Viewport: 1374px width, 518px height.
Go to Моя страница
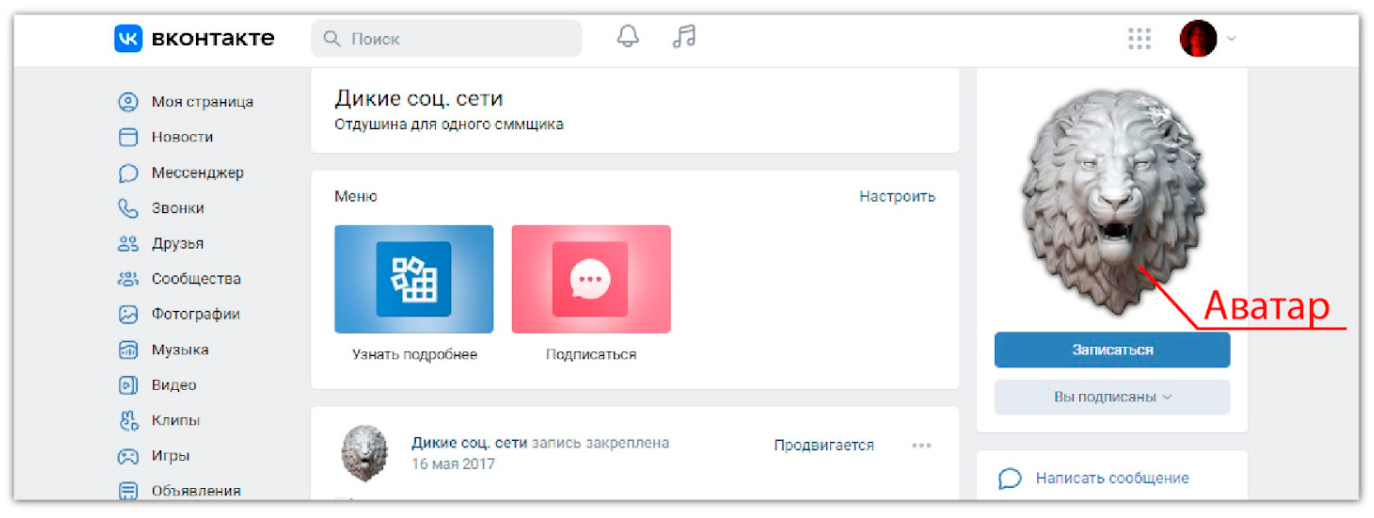202,102
